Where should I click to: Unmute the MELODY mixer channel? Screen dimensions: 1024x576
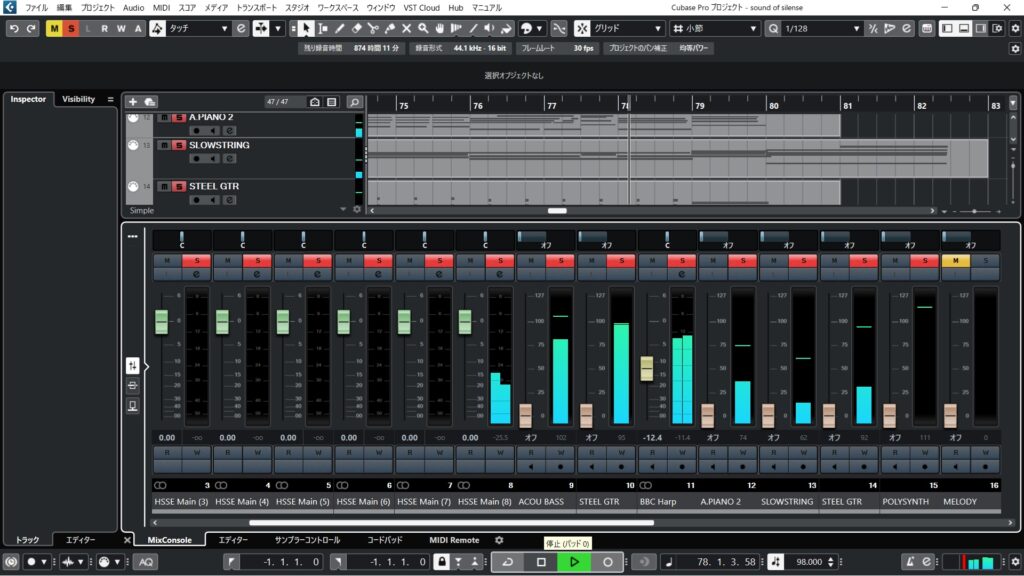(954, 261)
